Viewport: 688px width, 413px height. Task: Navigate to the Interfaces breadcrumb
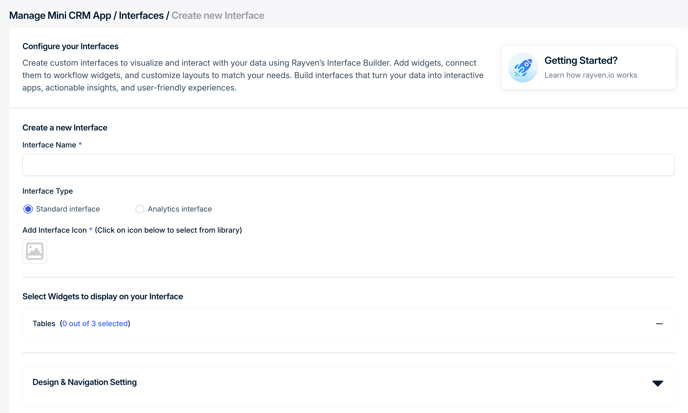click(x=141, y=15)
